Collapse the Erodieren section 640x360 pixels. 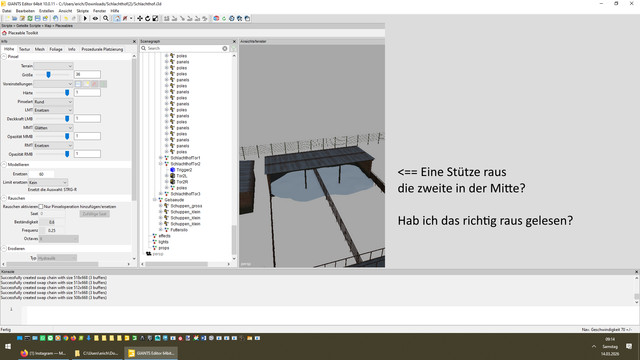coord(4,249)
